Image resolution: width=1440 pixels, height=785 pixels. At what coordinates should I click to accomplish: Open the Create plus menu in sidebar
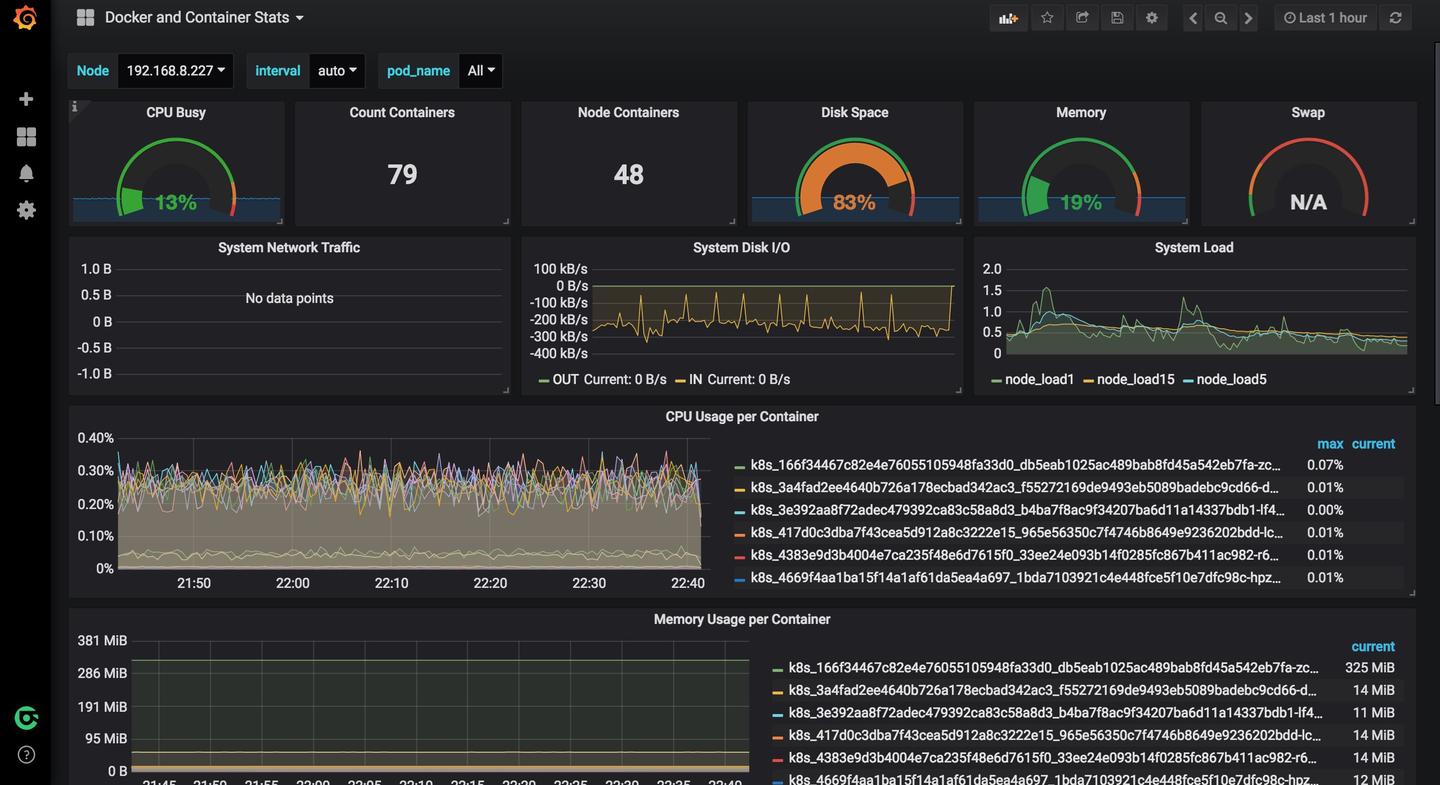click(x=26, y=99)
